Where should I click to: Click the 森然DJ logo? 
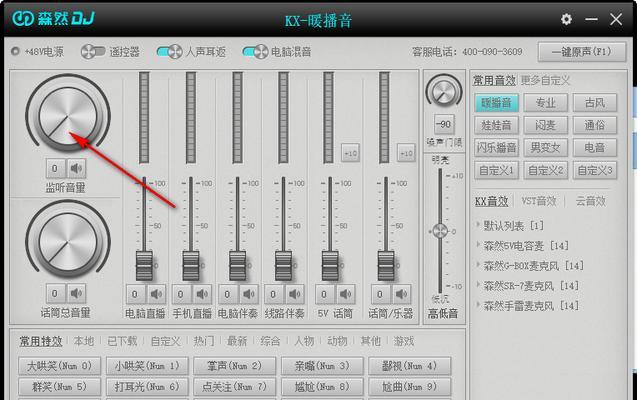point(53,18)
